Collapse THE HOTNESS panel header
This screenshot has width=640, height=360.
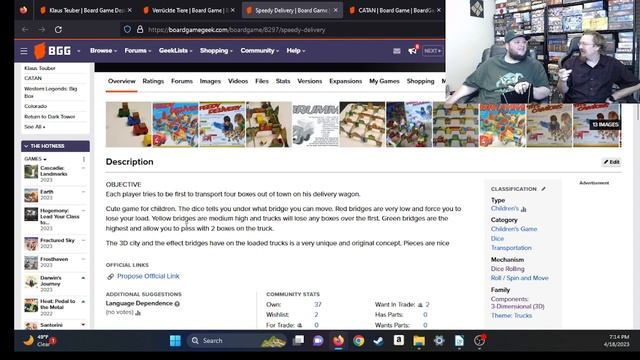55,146
